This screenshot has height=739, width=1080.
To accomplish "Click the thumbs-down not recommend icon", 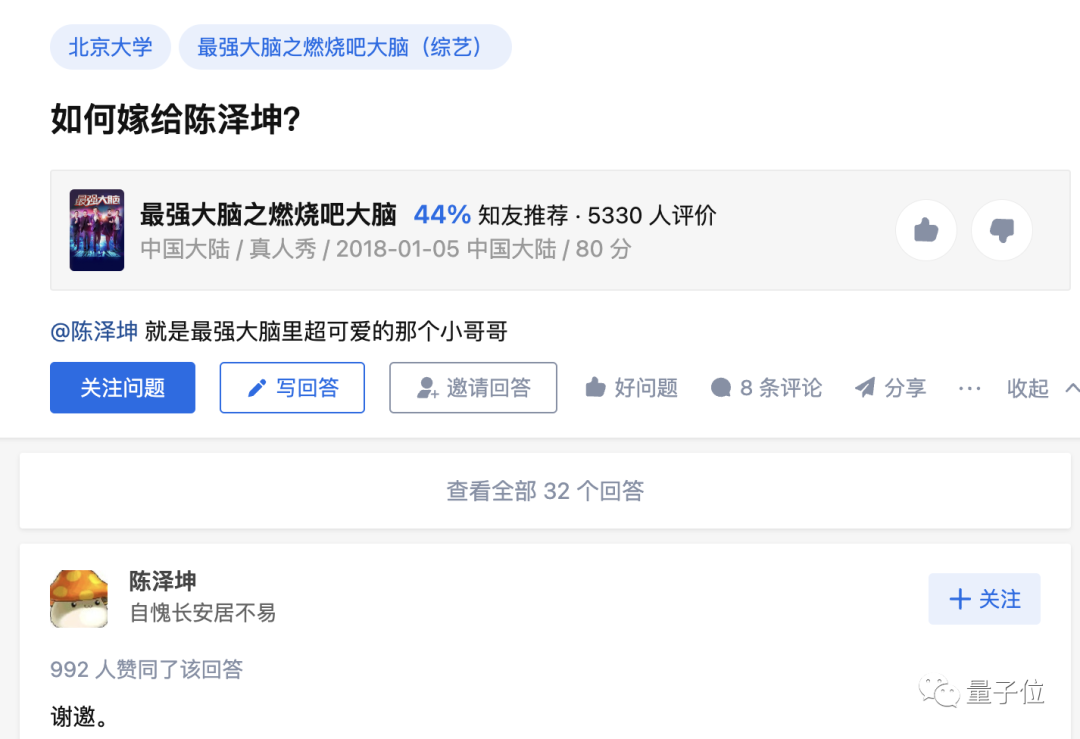I will coord(1001,230).
